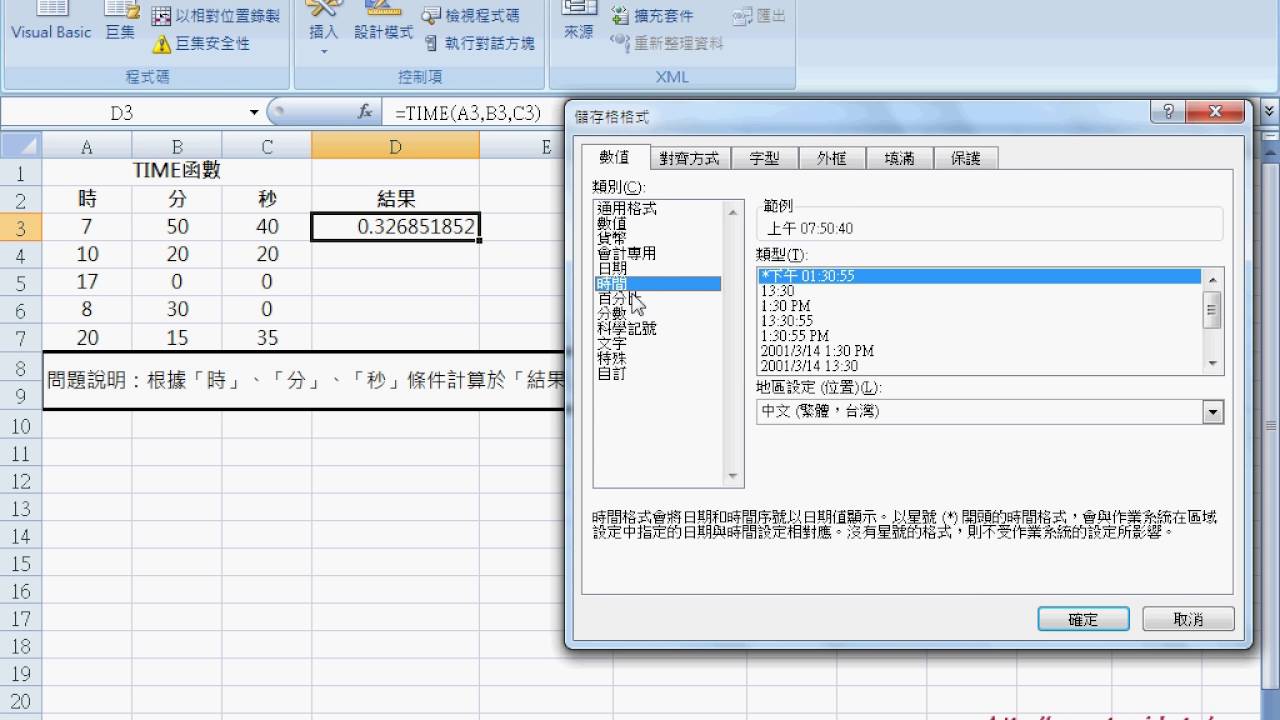Image resolution: width=1280 pixels, height=720 pixels.
Task: Click column A header
Action: [x=87, y=146]
